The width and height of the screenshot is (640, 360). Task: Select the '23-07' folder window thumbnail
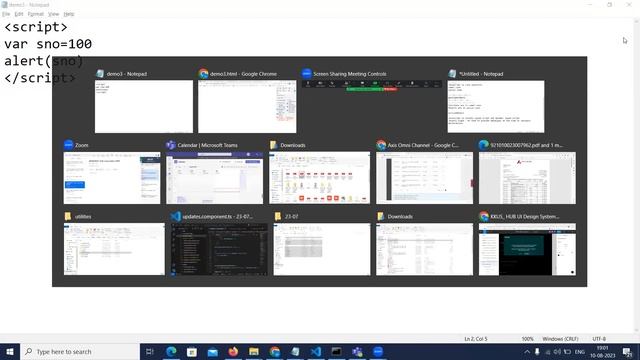pyautogui.click(x=322, y=249)
